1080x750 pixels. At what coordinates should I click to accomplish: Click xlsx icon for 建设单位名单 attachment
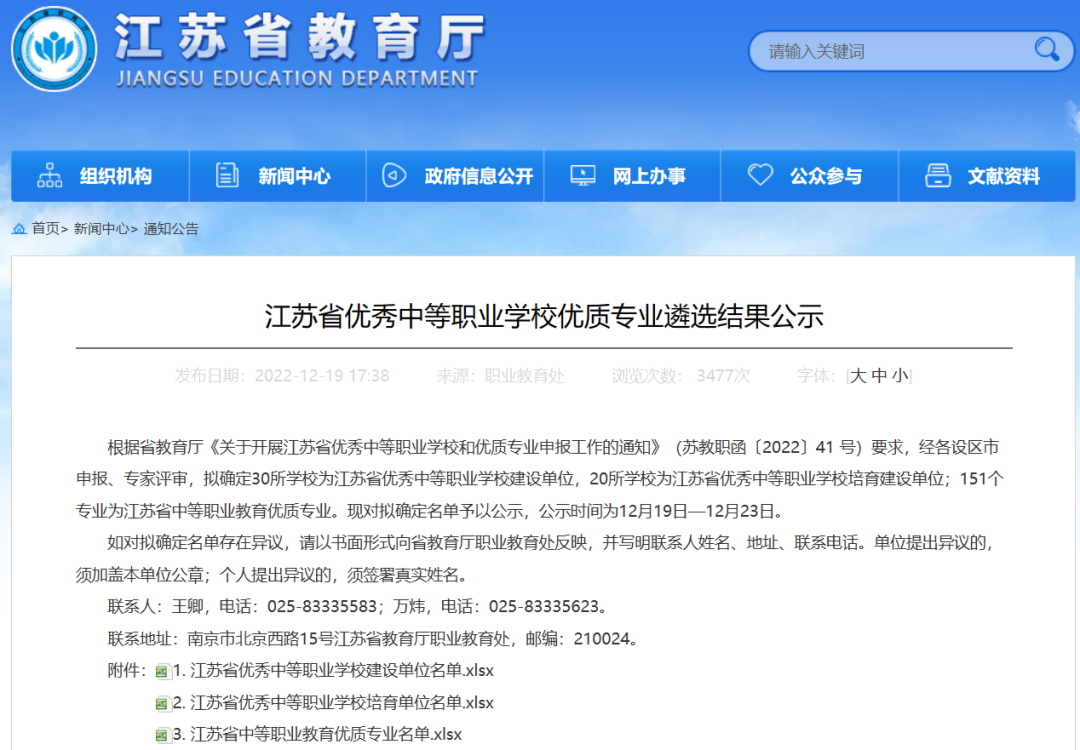(x=163, y=671)
